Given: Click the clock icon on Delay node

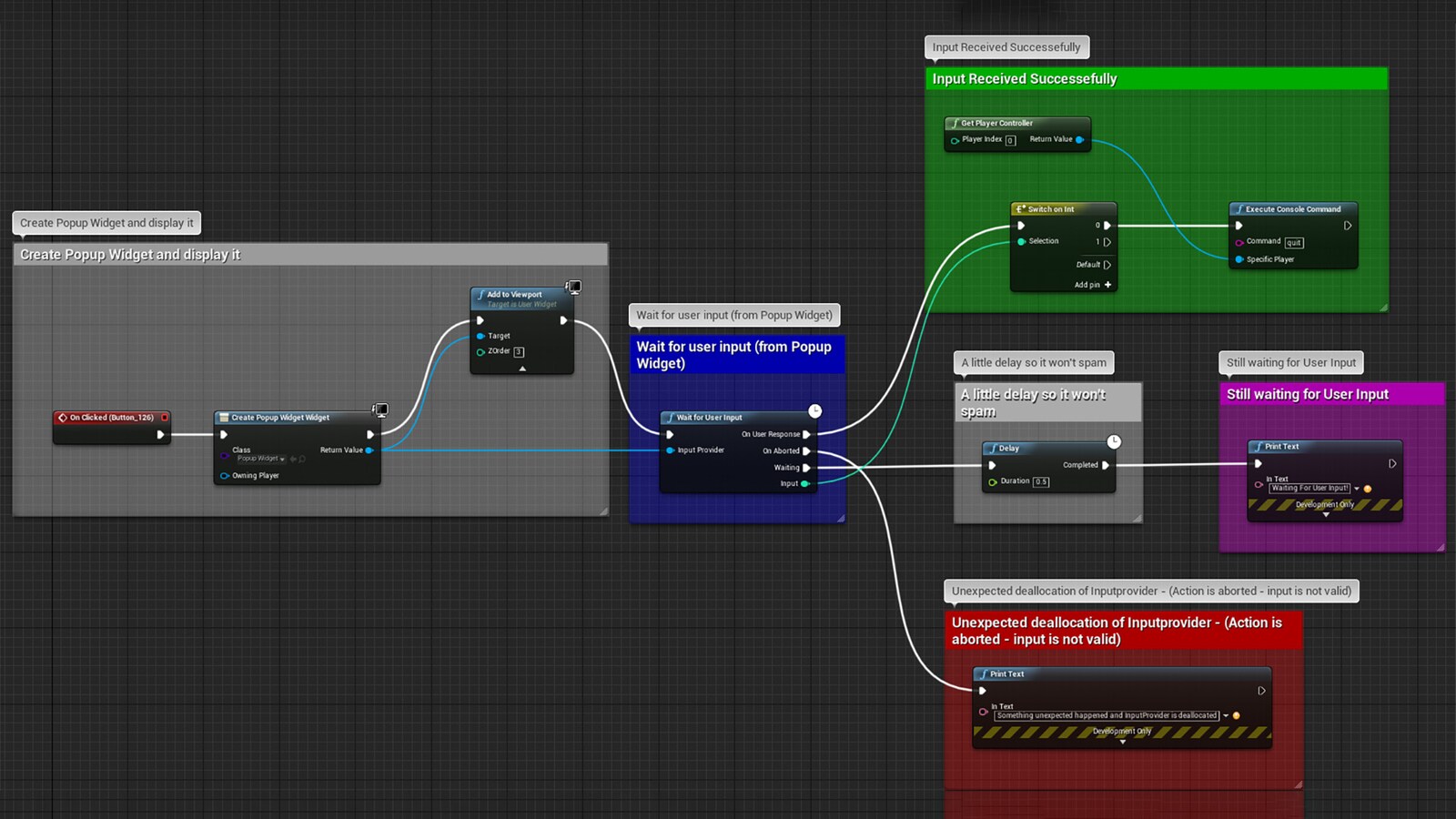Looking at the screenshot, I should click(1114, 442).
